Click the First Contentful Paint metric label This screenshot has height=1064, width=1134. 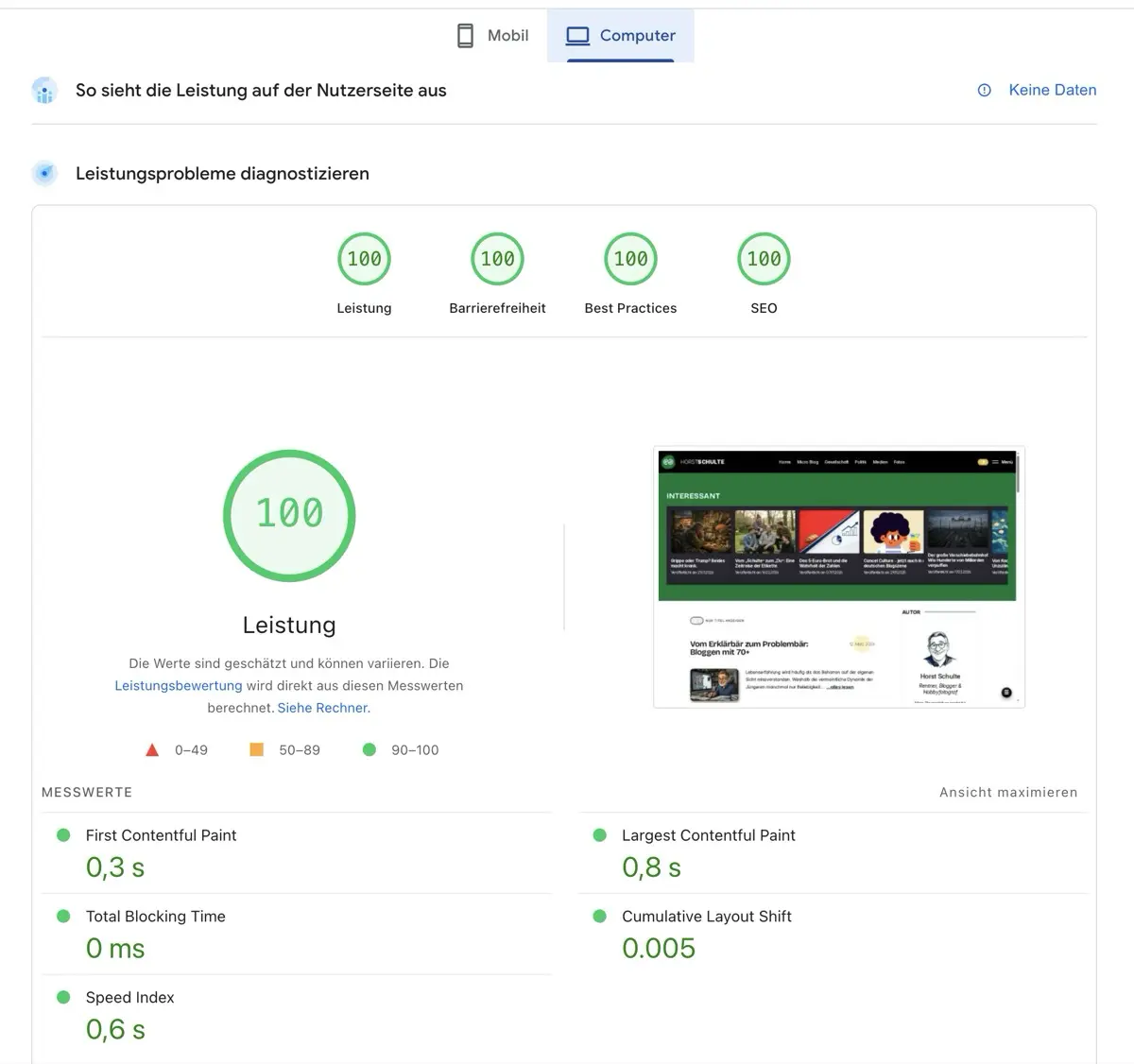[x=162, y=835]
